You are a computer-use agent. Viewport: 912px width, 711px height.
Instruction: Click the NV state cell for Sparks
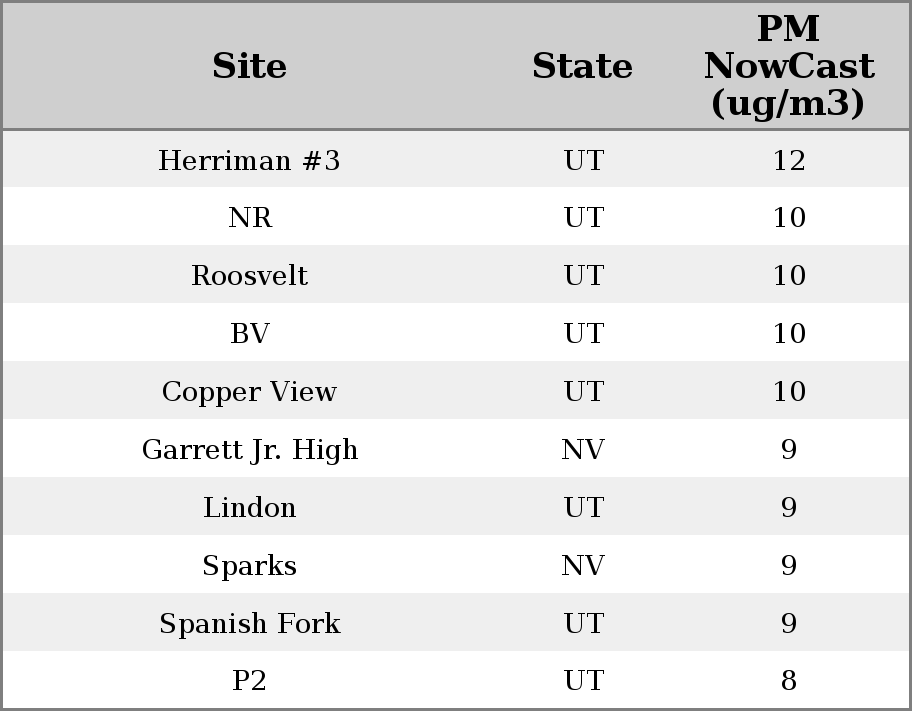click(x=583, y=566)
